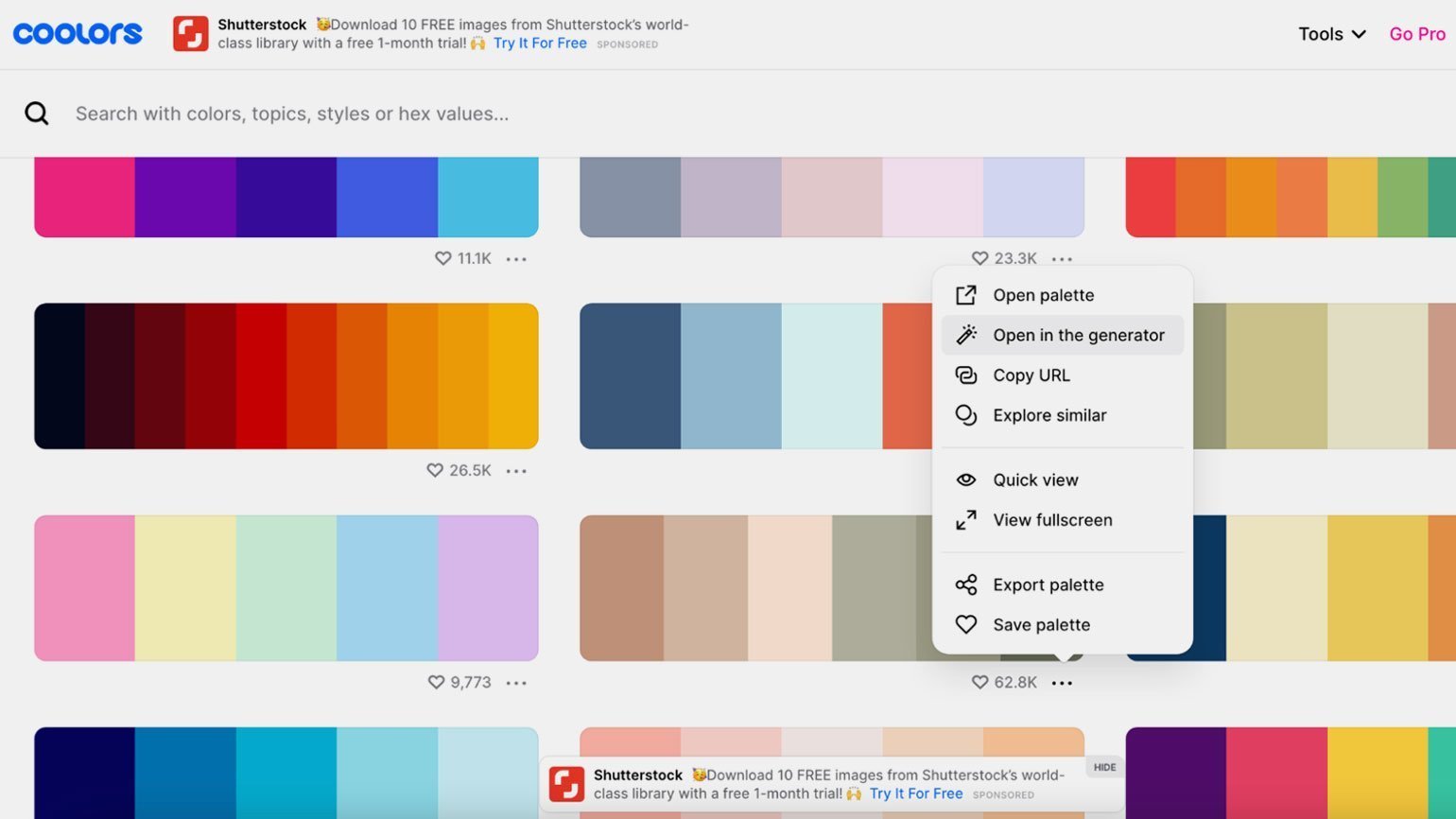Screen dimensions: 1456x819
Task: Click into the palette search field
Action: [x=728, y=113]
